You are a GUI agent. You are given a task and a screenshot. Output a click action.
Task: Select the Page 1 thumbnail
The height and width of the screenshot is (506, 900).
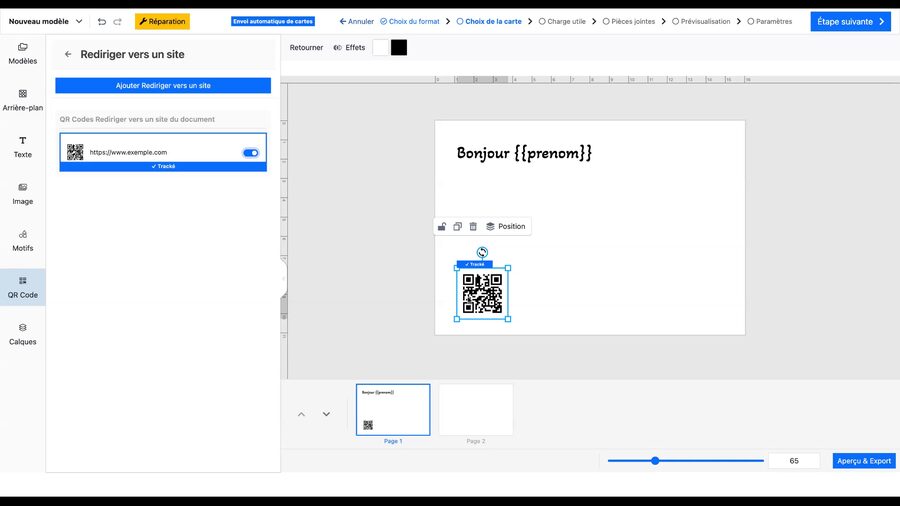click(393, 410)
